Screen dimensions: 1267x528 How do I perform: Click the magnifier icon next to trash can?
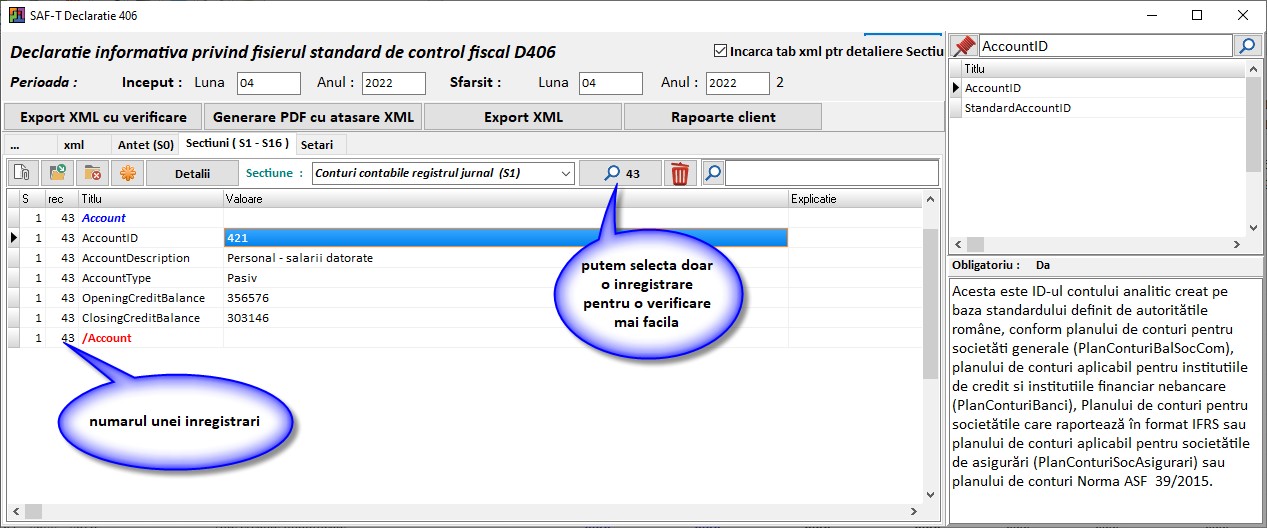(x=712, y=173)
